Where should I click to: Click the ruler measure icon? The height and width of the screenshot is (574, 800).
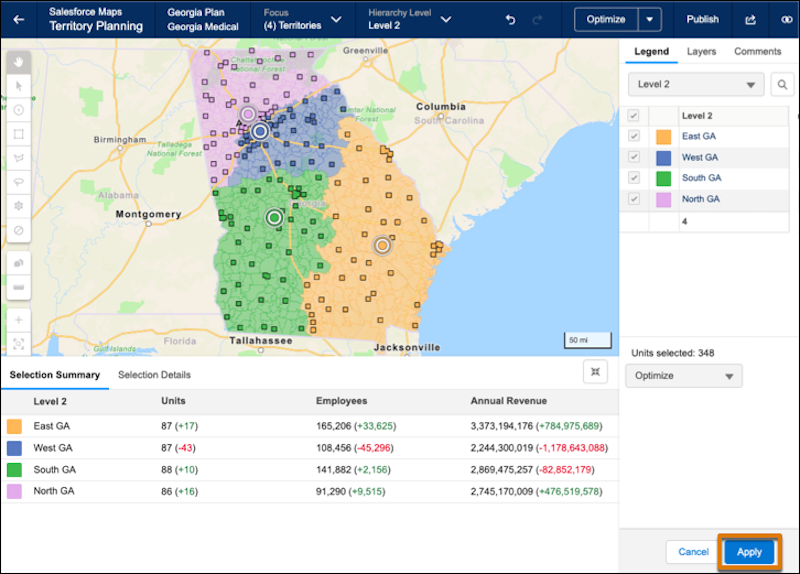pyautogui.click(x=19, y=287)
